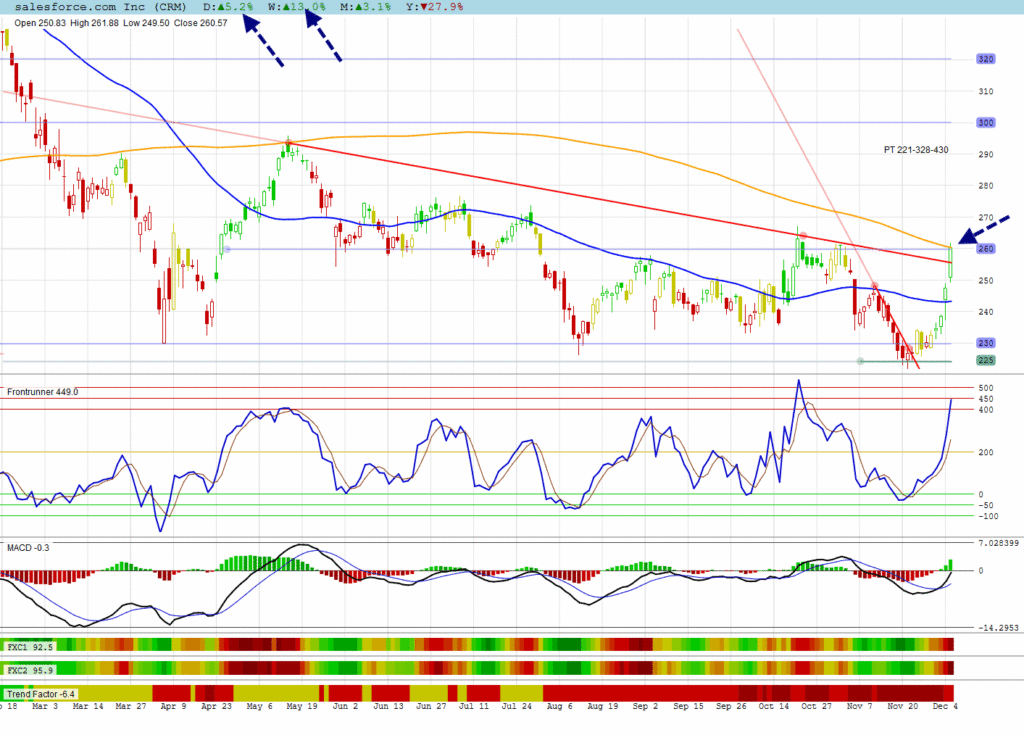
Task: Click the PT 221-328-430 price target text
Action: [x=916, y=149]
